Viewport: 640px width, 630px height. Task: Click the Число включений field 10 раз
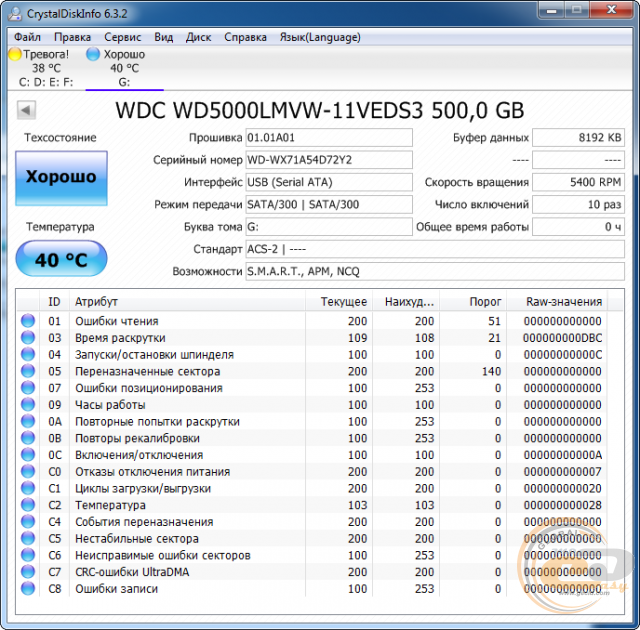coord(578,204)
